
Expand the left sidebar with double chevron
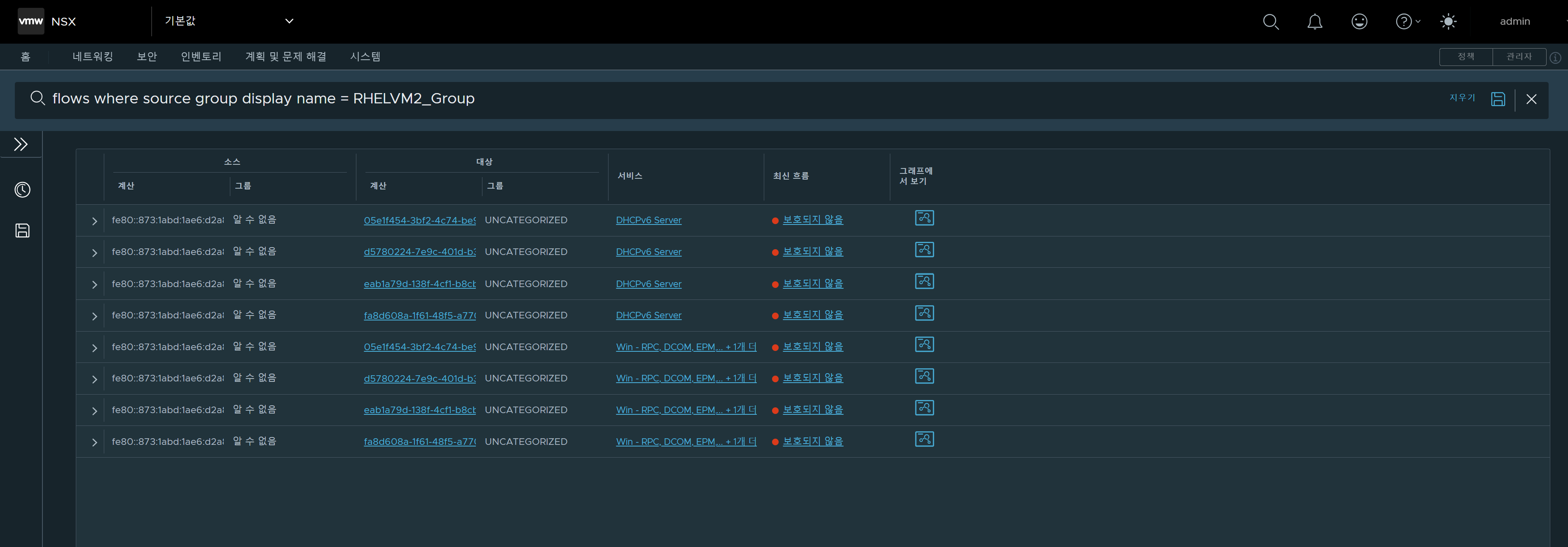click(x=21, y=144)
